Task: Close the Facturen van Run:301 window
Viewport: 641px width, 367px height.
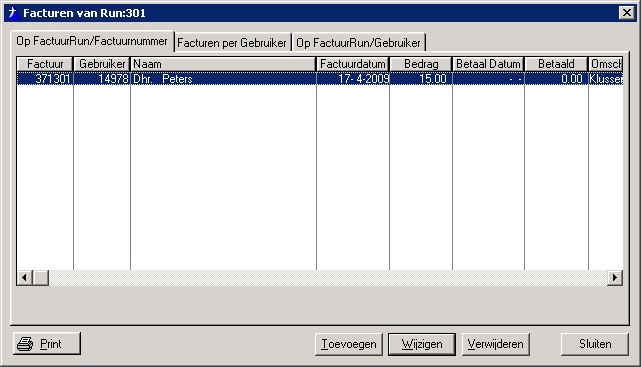Action: pos(626,13)
